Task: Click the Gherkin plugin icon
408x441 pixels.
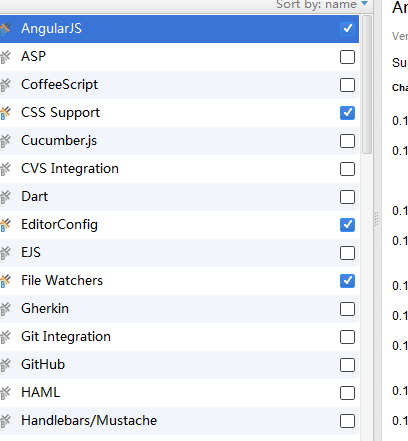Action: point(5,309)
